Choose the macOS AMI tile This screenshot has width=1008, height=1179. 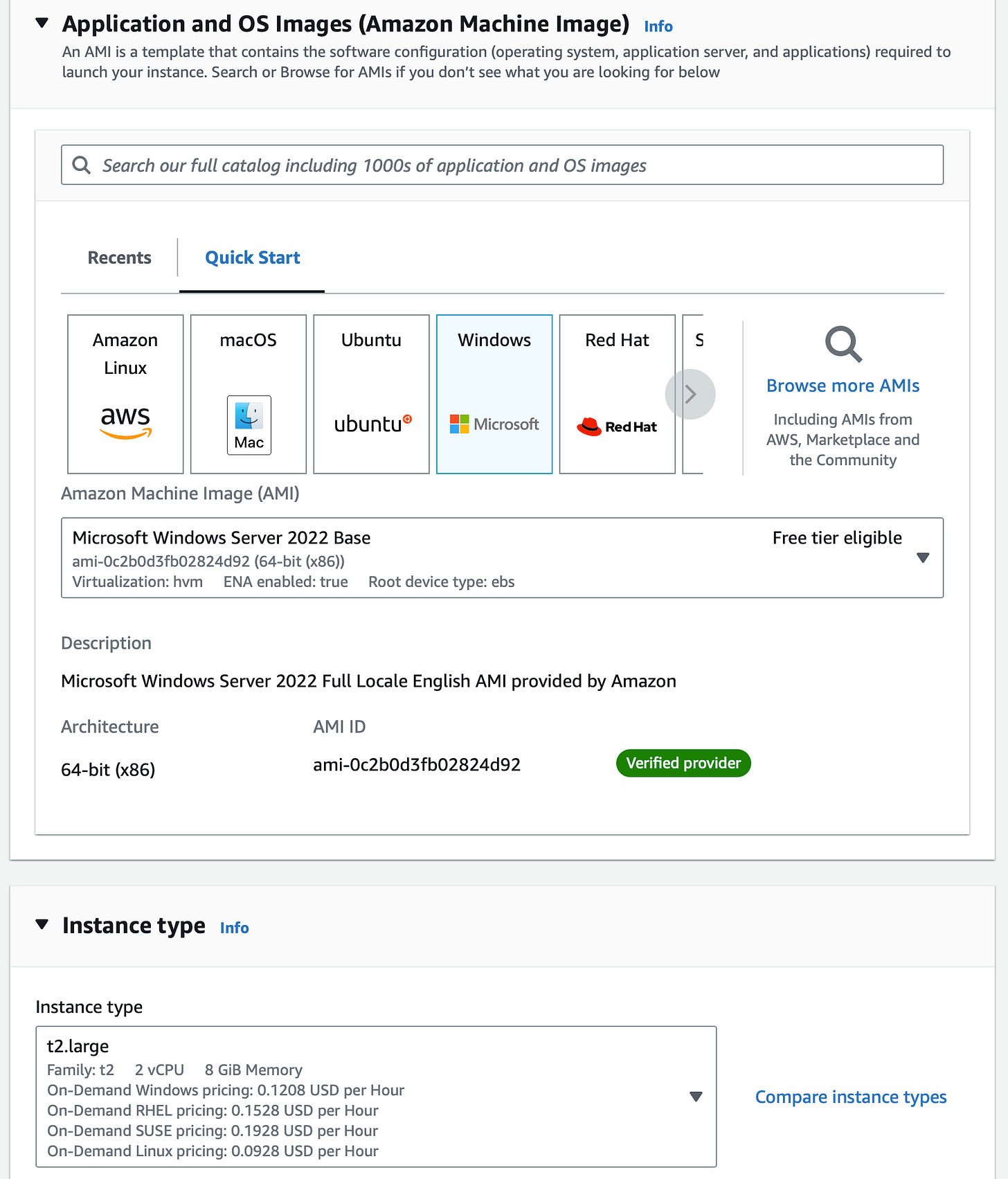249,394
